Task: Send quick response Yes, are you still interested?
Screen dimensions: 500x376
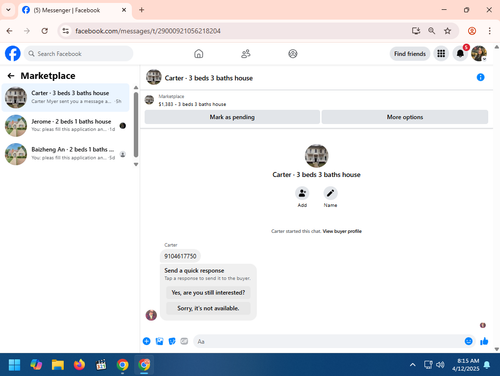Action: [208, 293]
